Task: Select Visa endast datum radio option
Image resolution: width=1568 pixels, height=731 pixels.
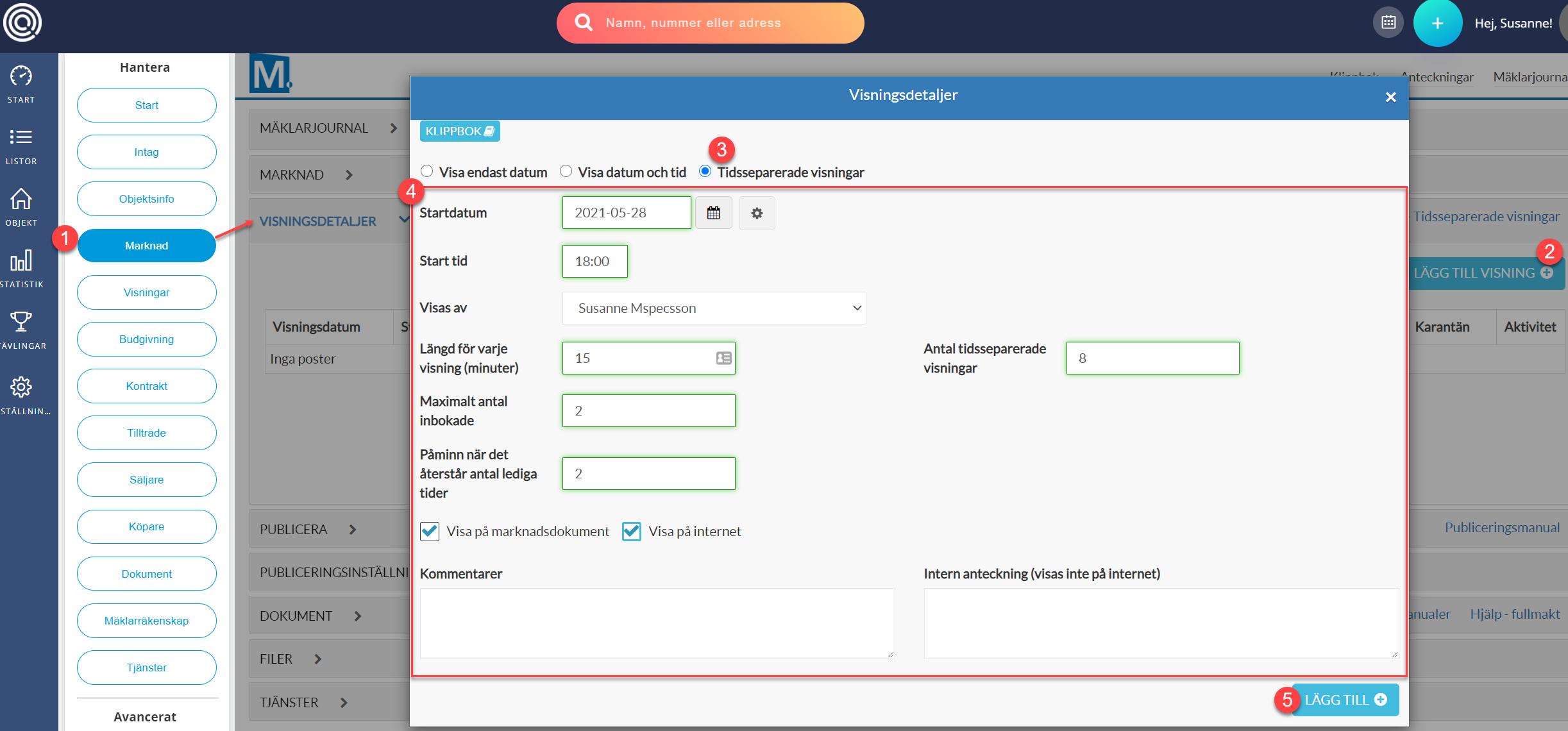Action: coord(427,171)
